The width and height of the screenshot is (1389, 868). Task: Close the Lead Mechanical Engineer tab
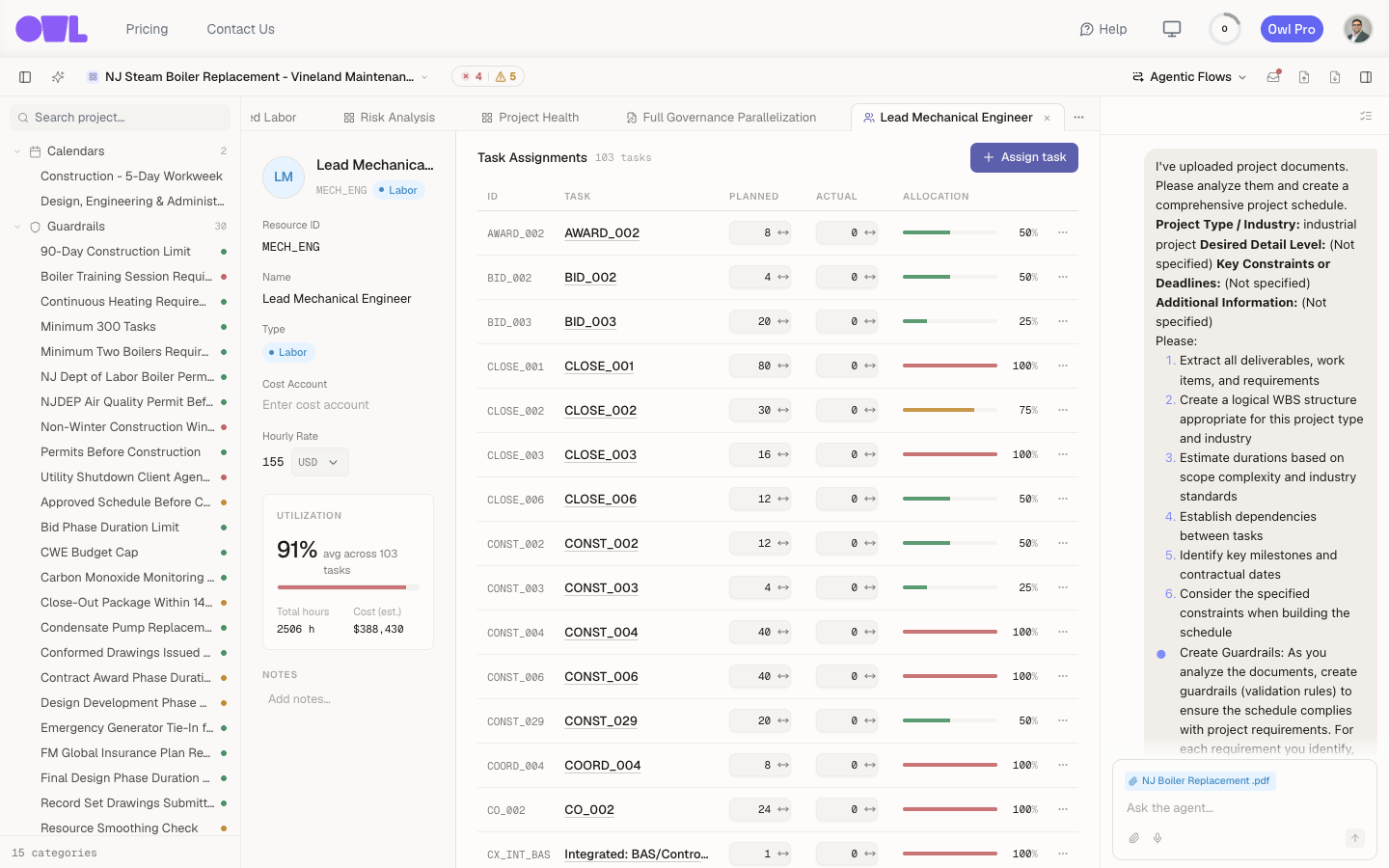click(1047, 118)
